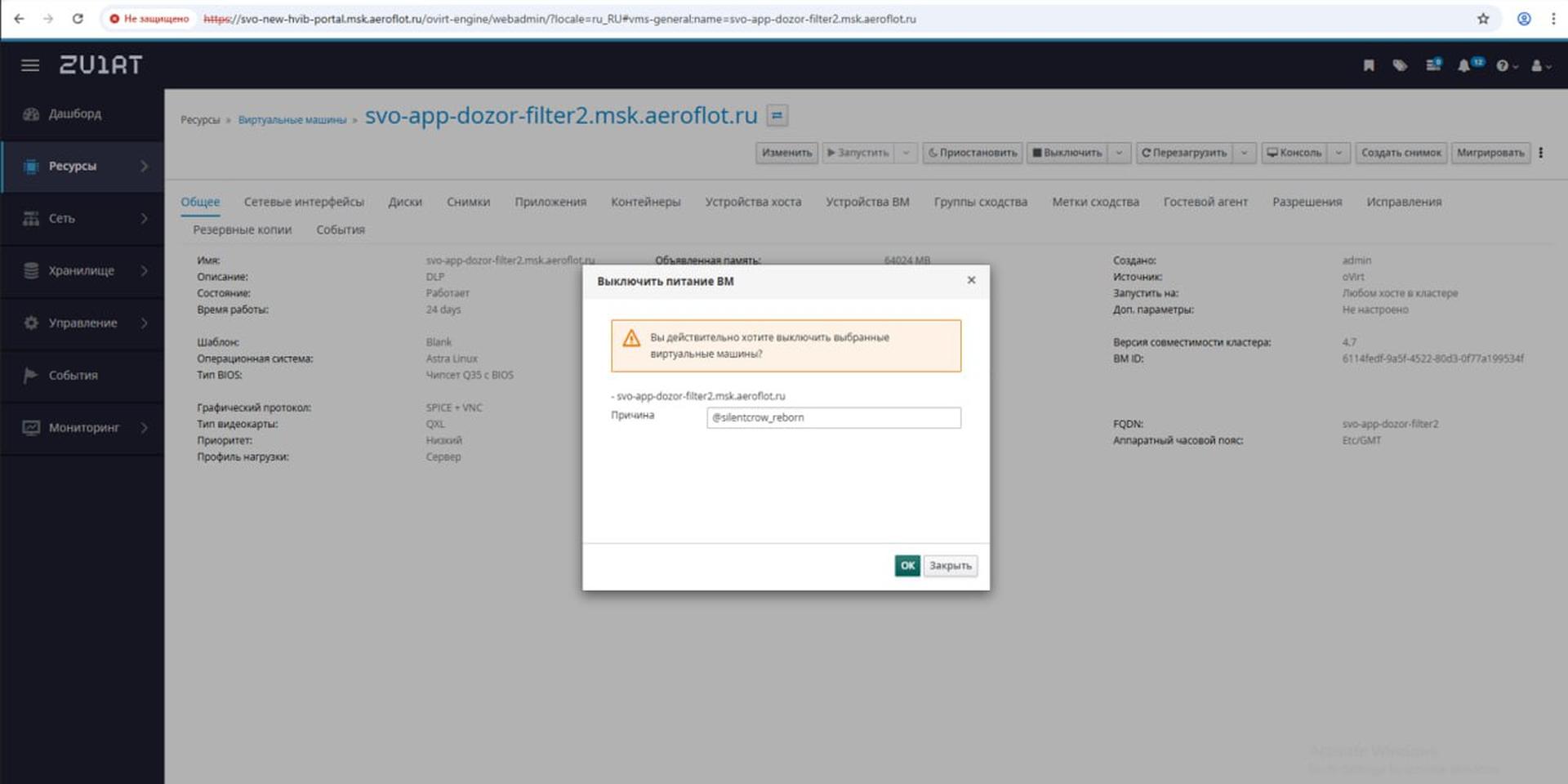This screenshot has height=784, width=1568.
Task: Open the bookmarks icon in header
Action: click(1369, 65)
